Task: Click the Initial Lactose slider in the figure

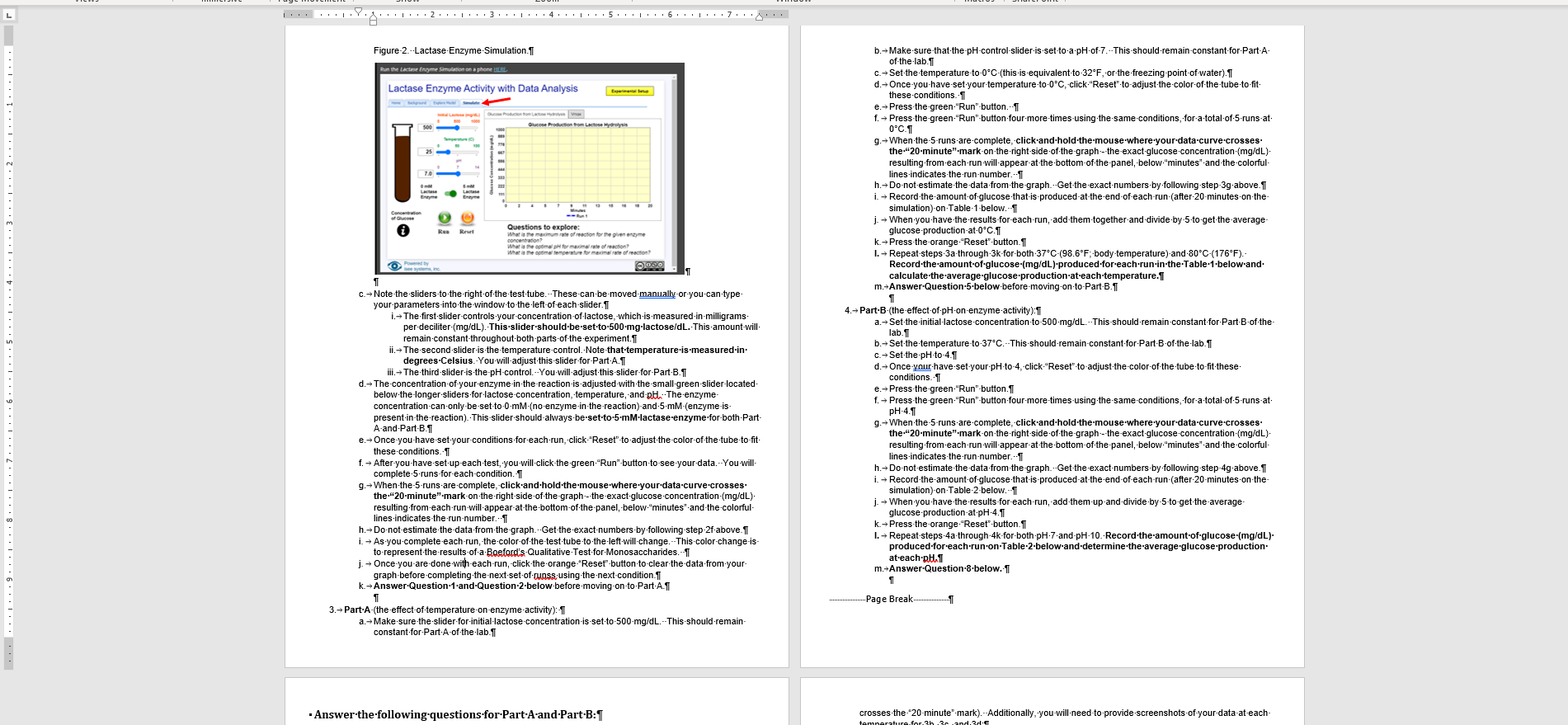Action: point(458,128)
